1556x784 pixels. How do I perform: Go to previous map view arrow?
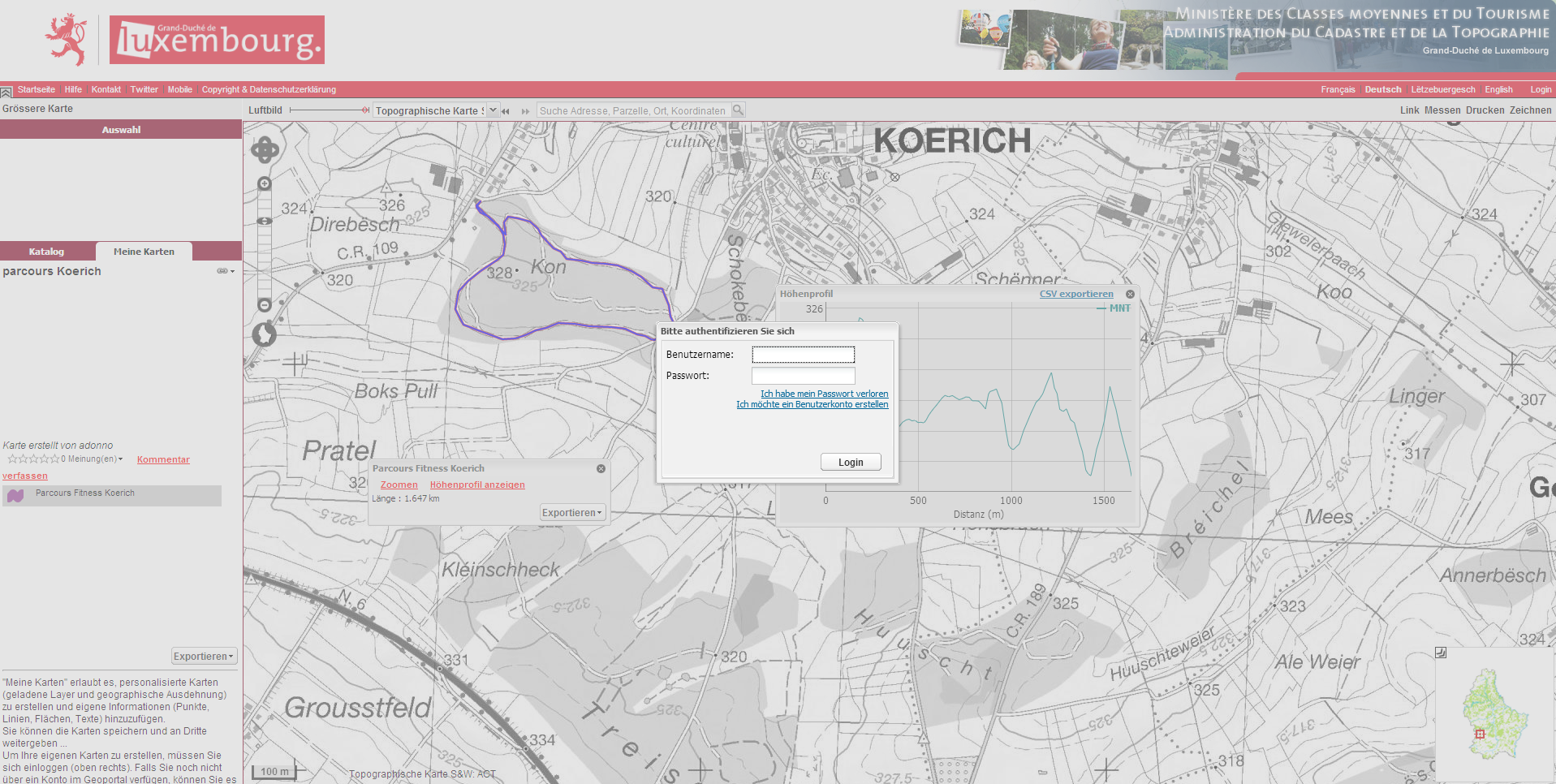(x=506, y=111)
